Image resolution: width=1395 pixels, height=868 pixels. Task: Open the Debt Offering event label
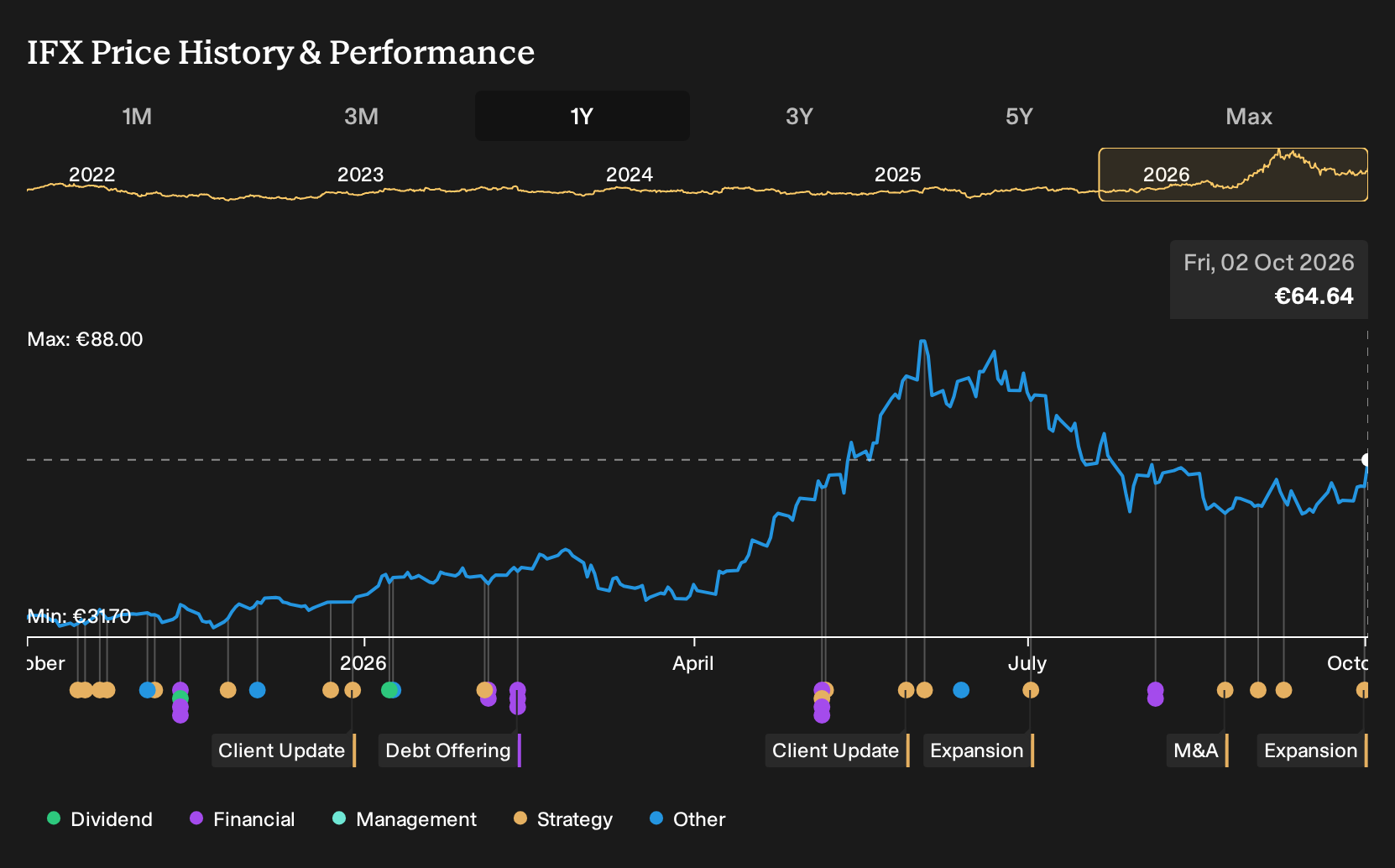(449, 750)
